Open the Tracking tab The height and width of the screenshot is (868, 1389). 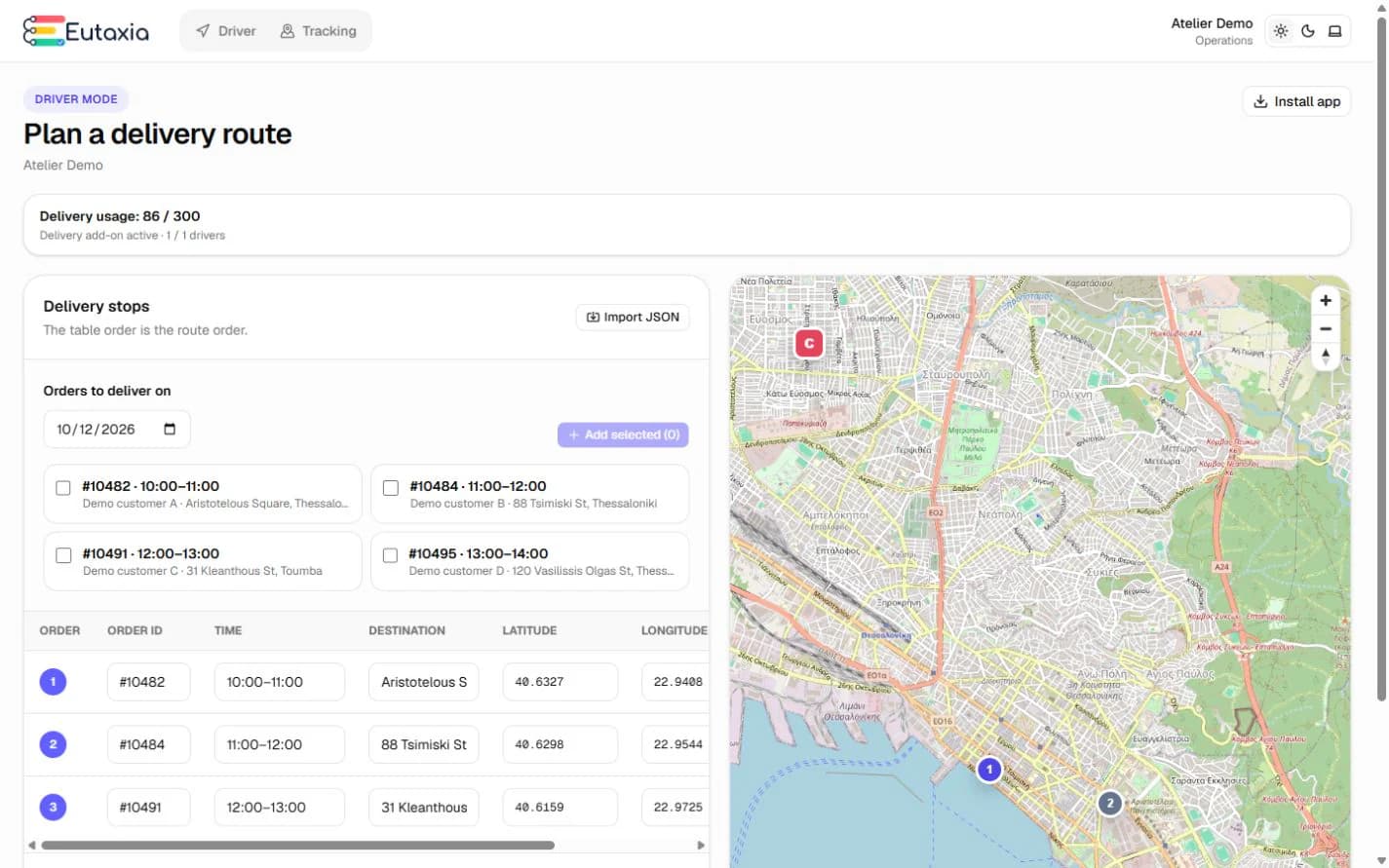pos(319,31)
